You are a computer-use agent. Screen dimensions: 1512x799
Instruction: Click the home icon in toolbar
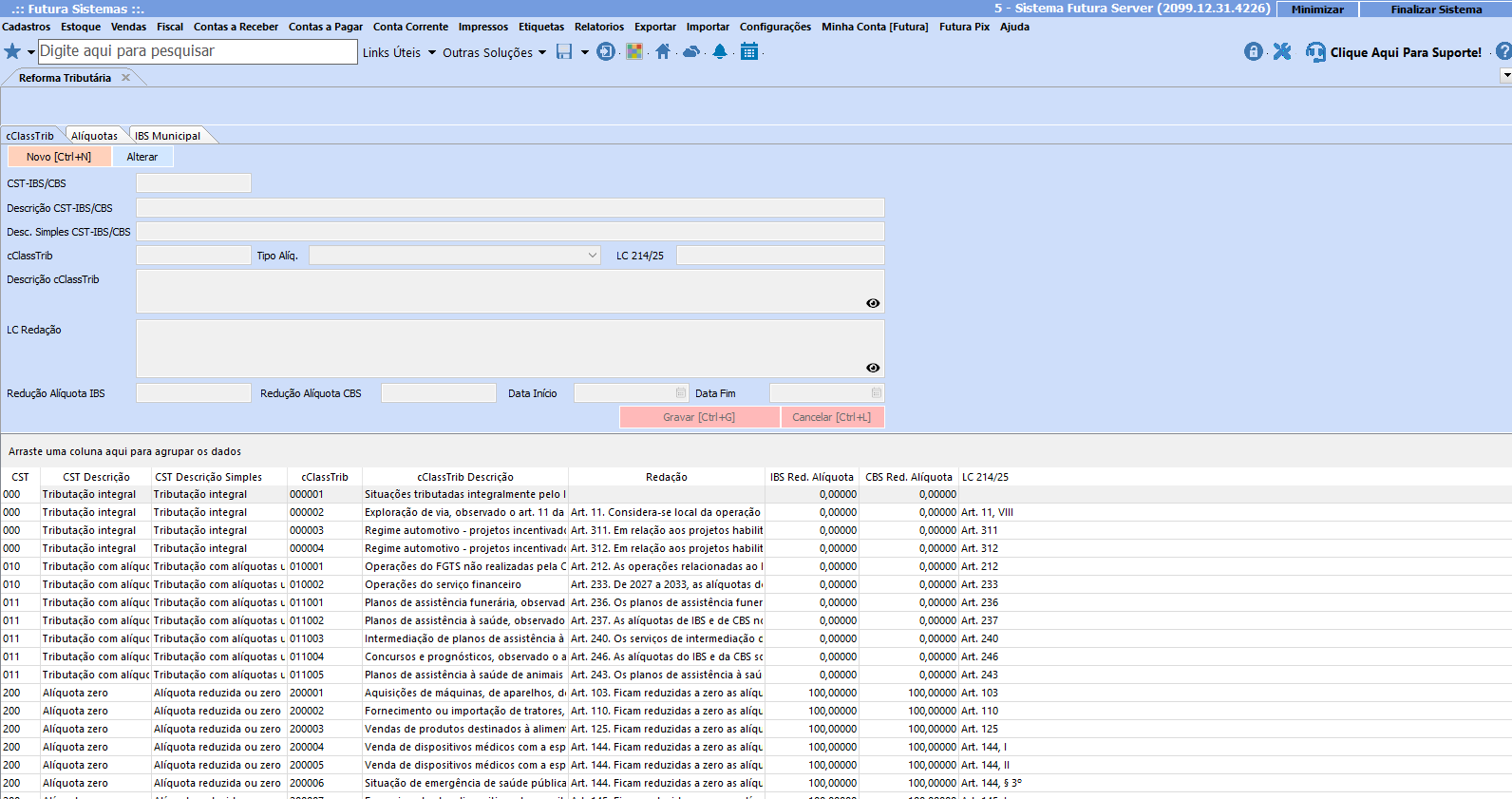pyautogui.click(x=663, y=51)
